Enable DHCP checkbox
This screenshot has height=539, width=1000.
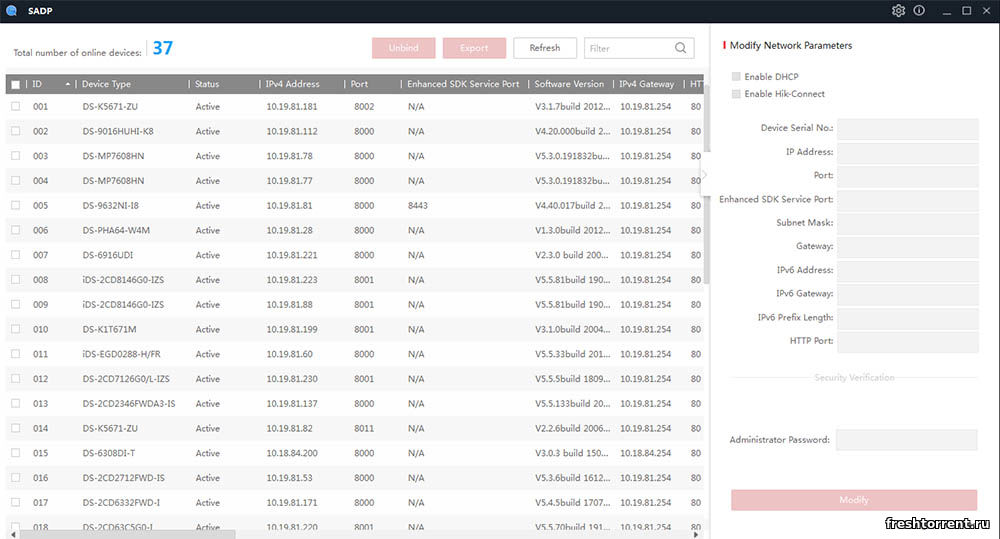click(736, 77)
